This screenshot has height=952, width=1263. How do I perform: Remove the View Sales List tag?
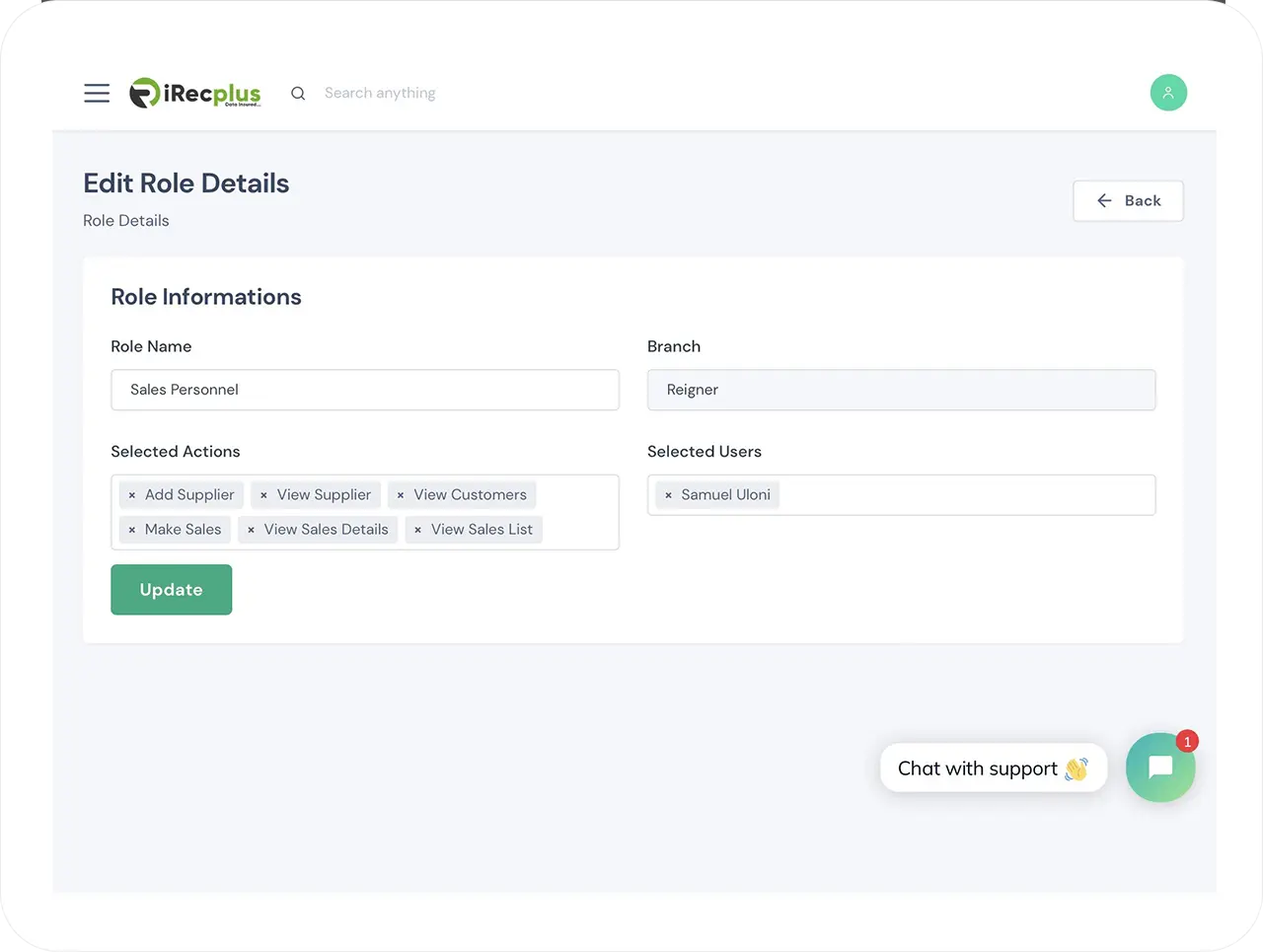click(418, 530)
